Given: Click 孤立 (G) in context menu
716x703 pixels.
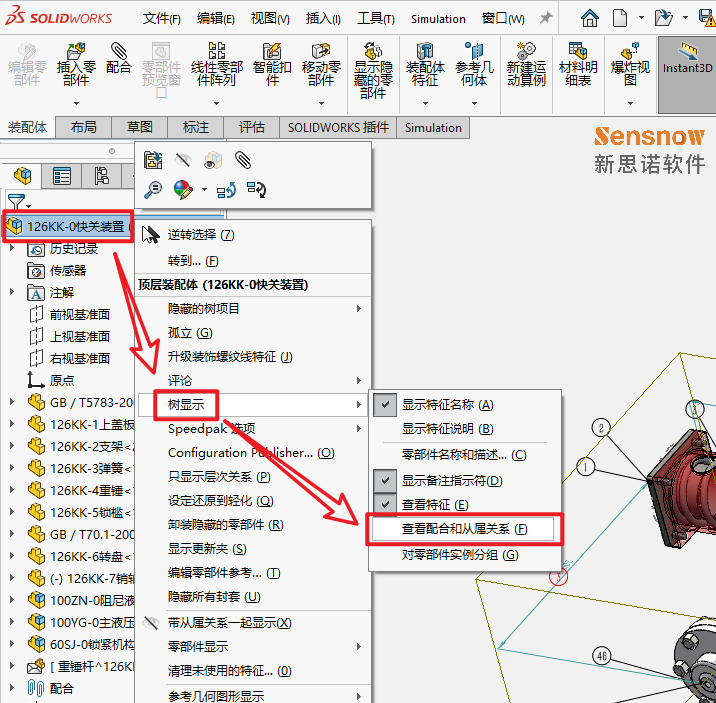Looking at the screenshot, I should point(190,333).
